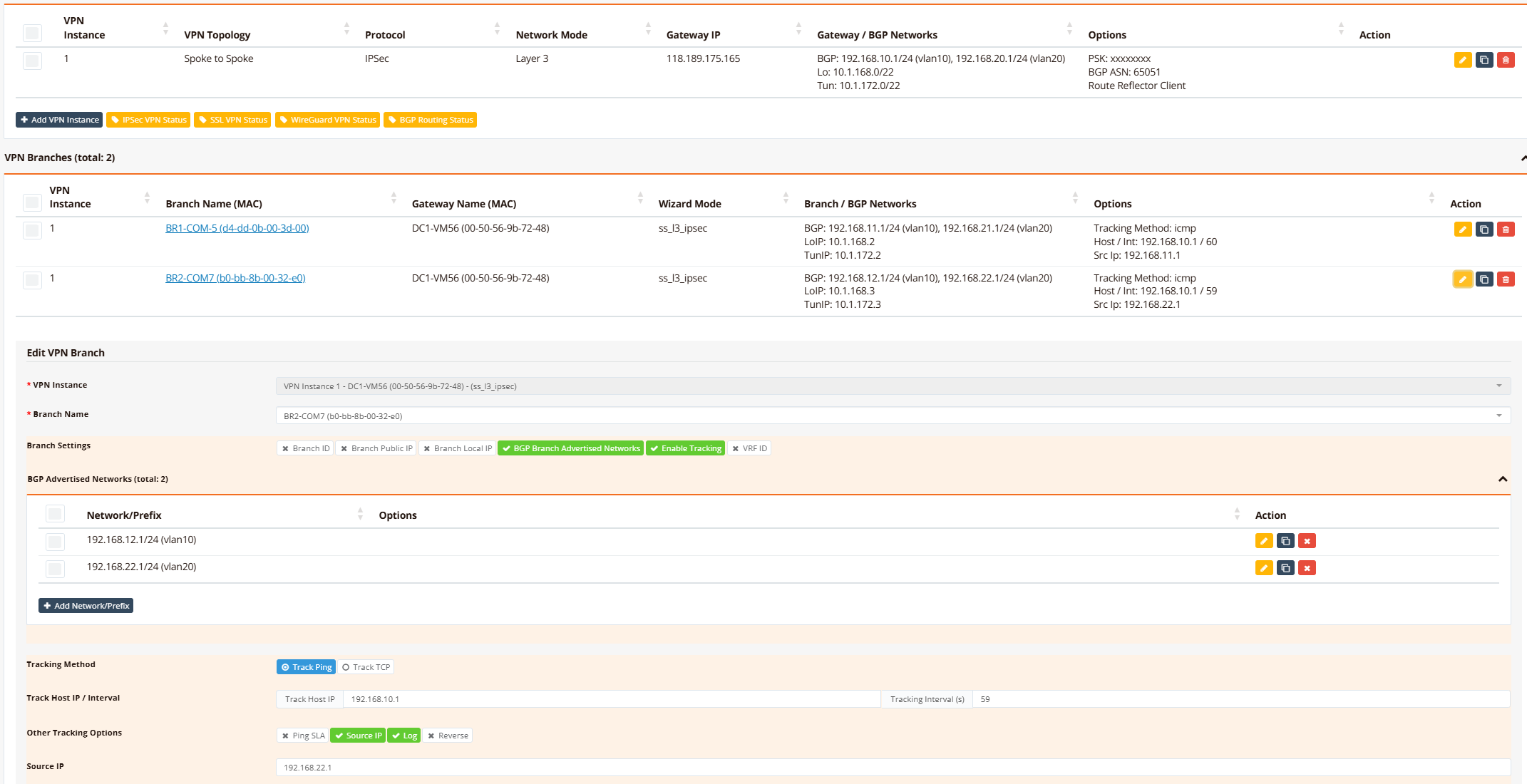Screen dimensions: 1527x784
Task: Sort by Gateway Name (MAC) arrows
Action: tap(640, 197)
